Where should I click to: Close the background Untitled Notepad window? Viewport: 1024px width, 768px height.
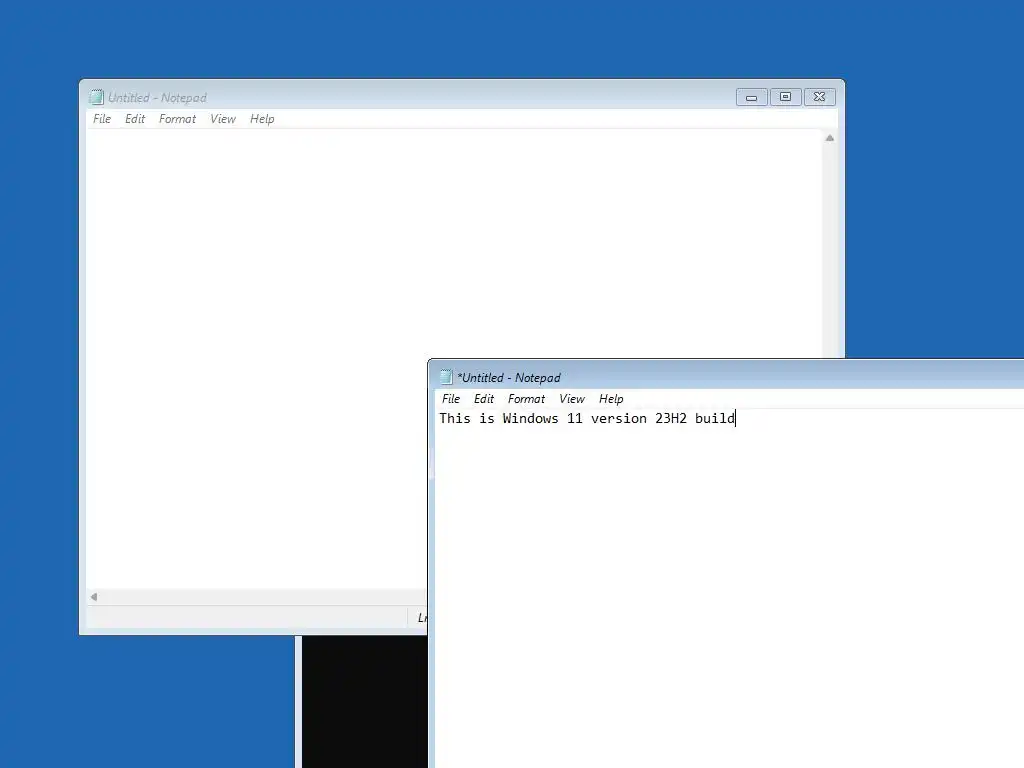tap(820, 97)
